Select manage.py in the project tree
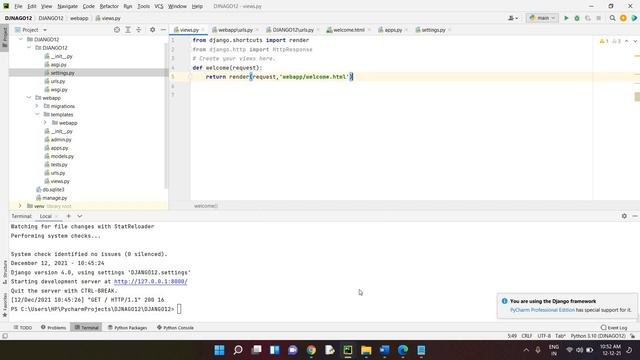Image resolution: width=640 pixels, height=360 pixels. [x=55, y=198]
